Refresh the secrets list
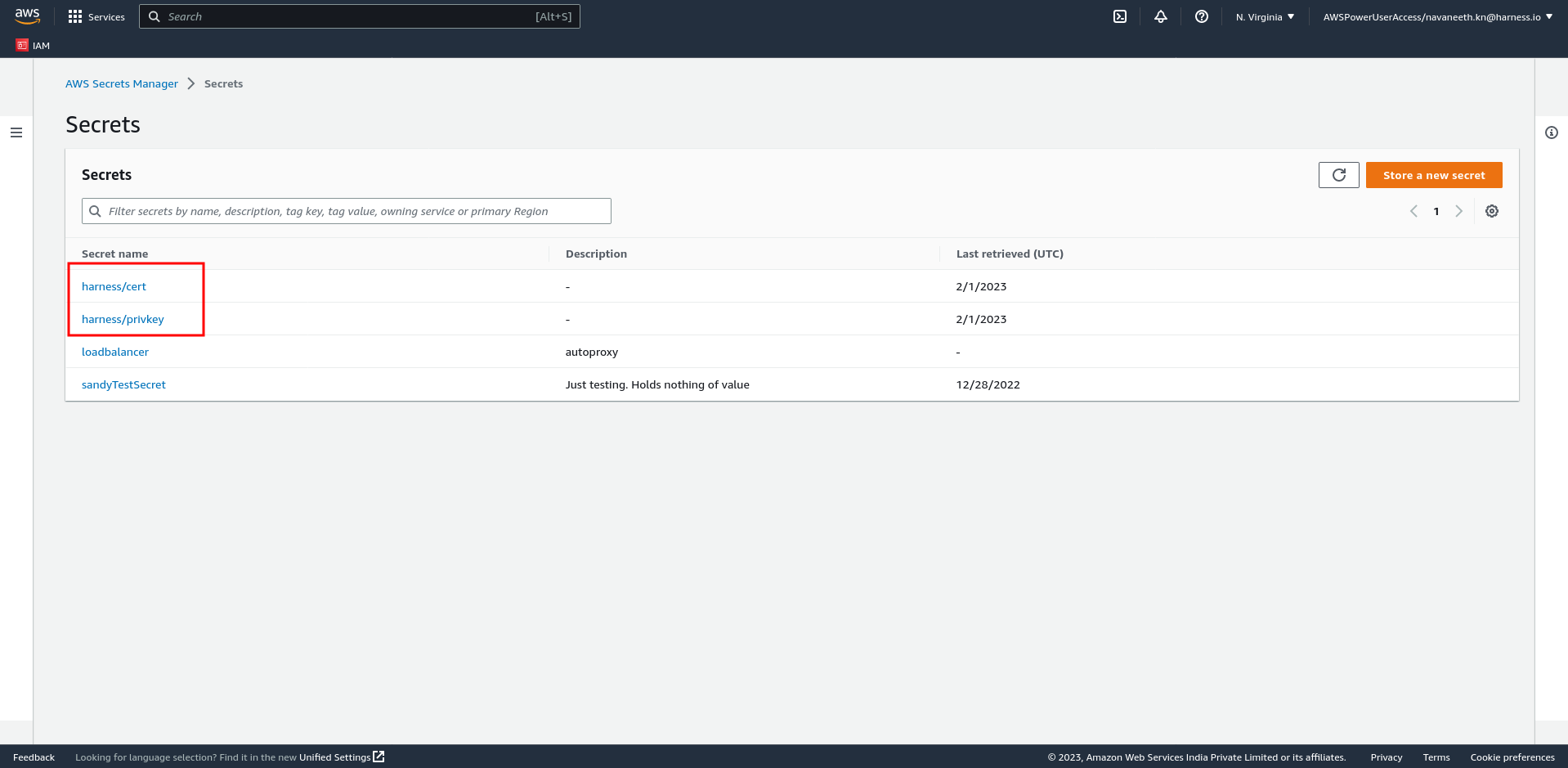1568x768 pixels. pyautogui.click(x=1338, y=175)
